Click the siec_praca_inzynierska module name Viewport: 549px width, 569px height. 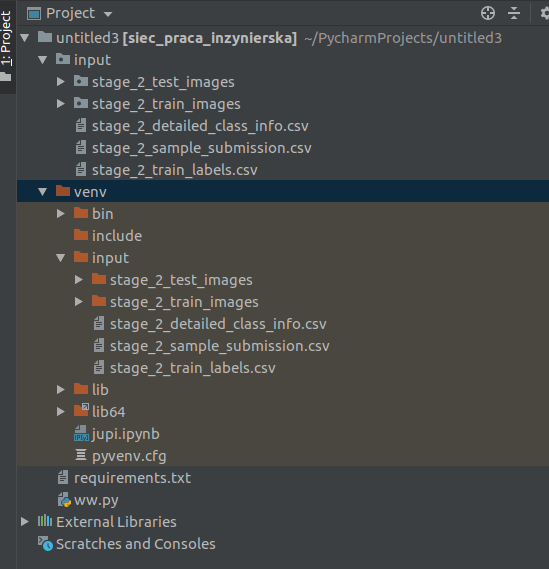(209, 38)
